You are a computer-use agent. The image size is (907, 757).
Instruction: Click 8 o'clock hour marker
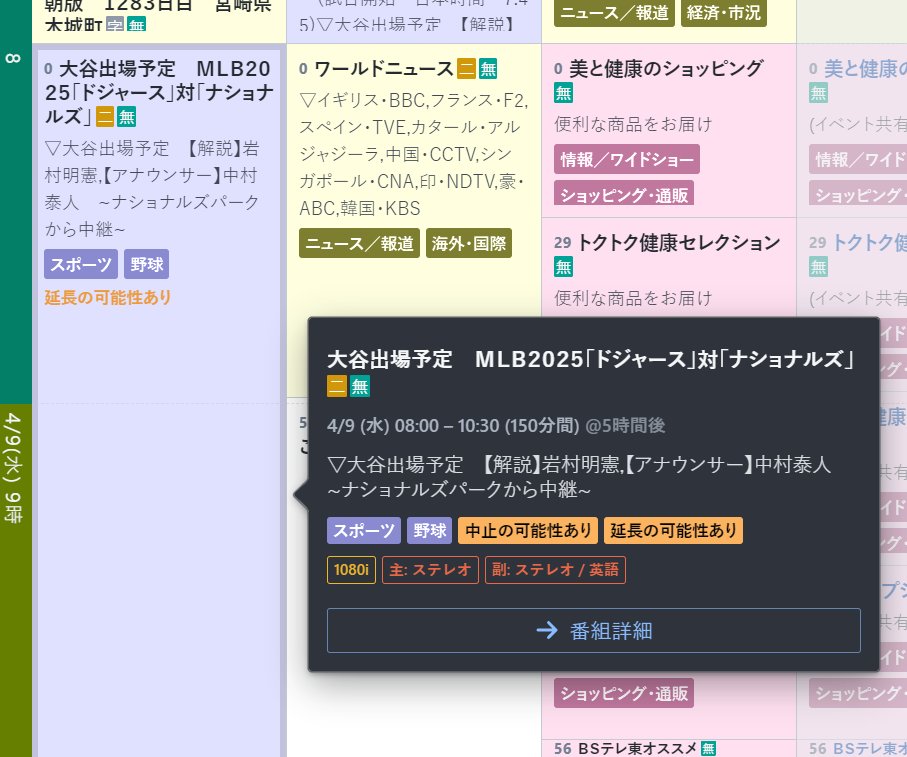13,58
